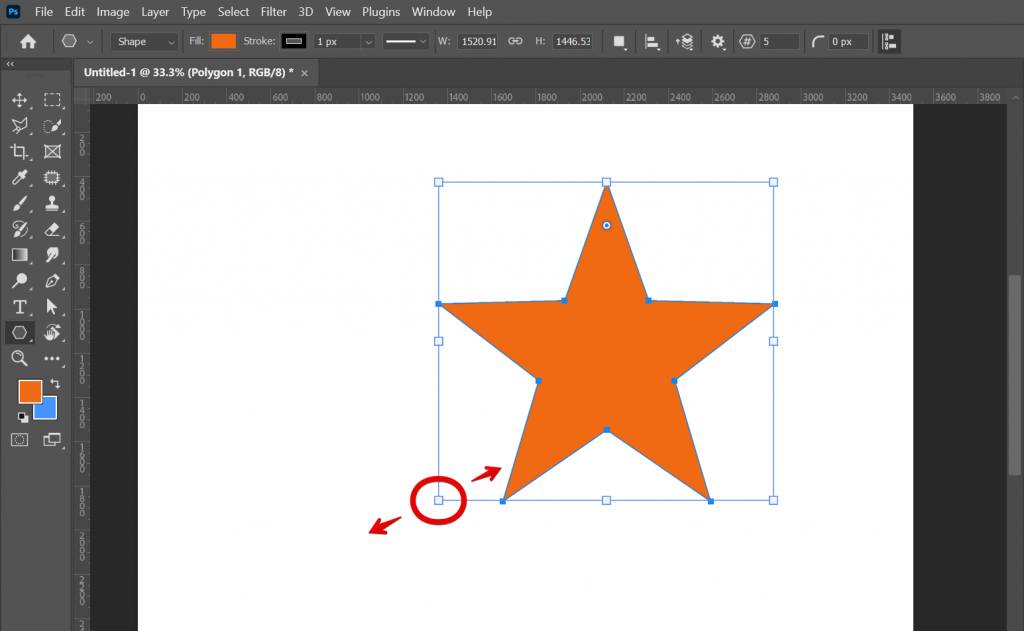1024x631 pixels.
Task: Select the Brush tool
Action: click(x=21, y=203)
